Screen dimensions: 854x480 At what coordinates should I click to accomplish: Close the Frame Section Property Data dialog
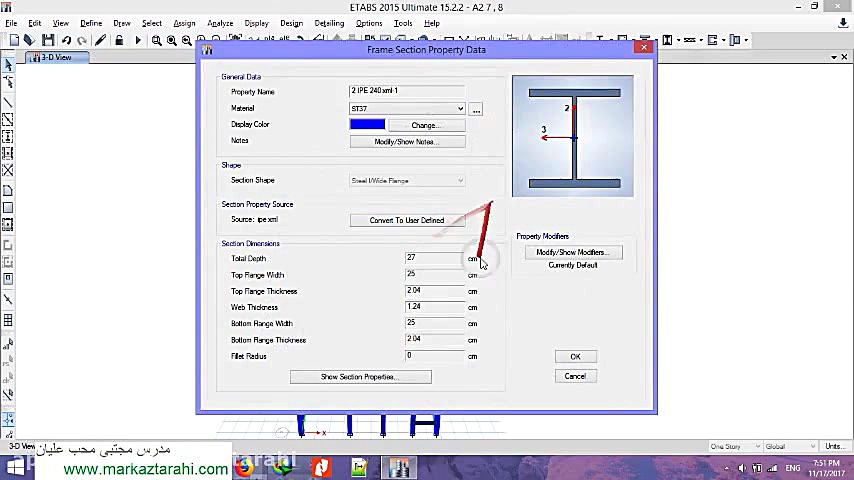click(644, 48)
